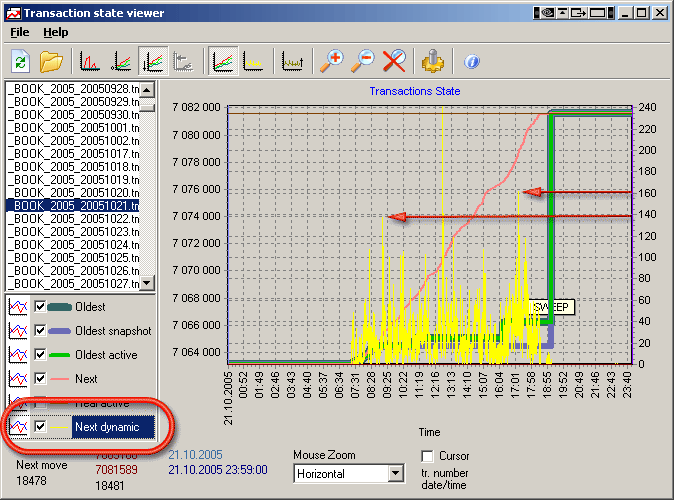Toggle the Next dynamic checkbox

[40, 426]
